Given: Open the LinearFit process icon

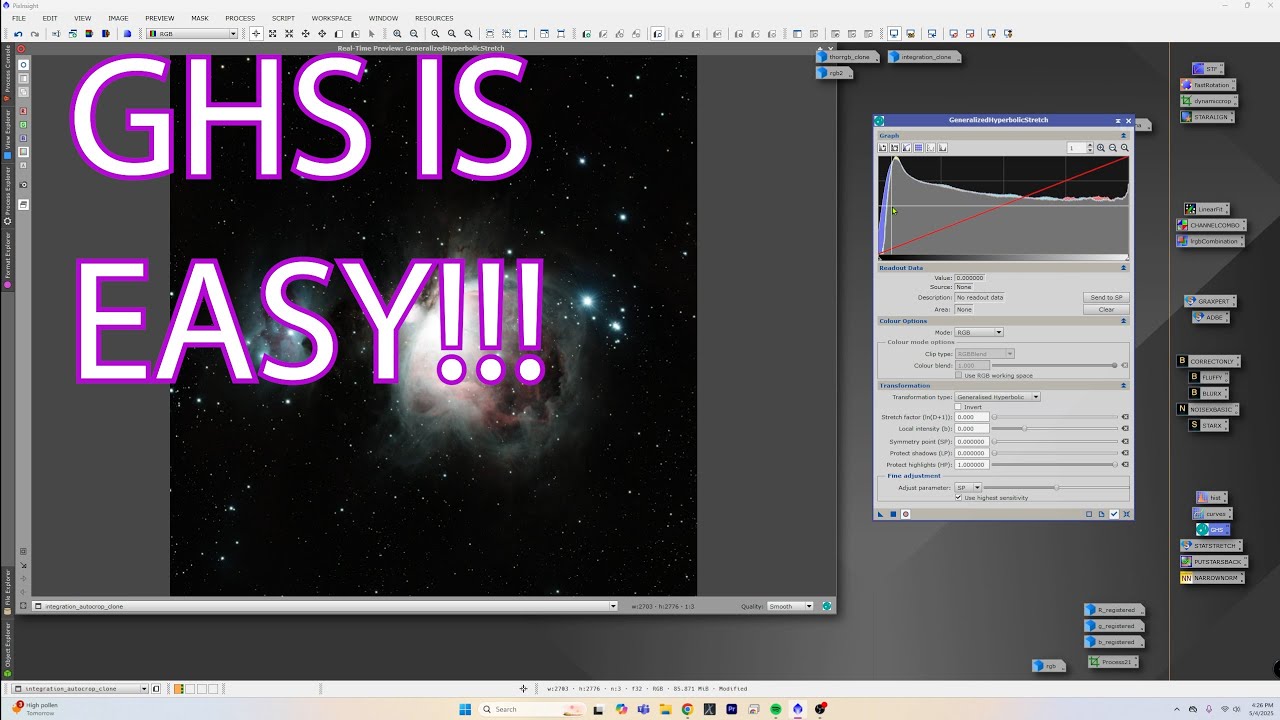Looking at the screenshot, I should (1205, 209).
